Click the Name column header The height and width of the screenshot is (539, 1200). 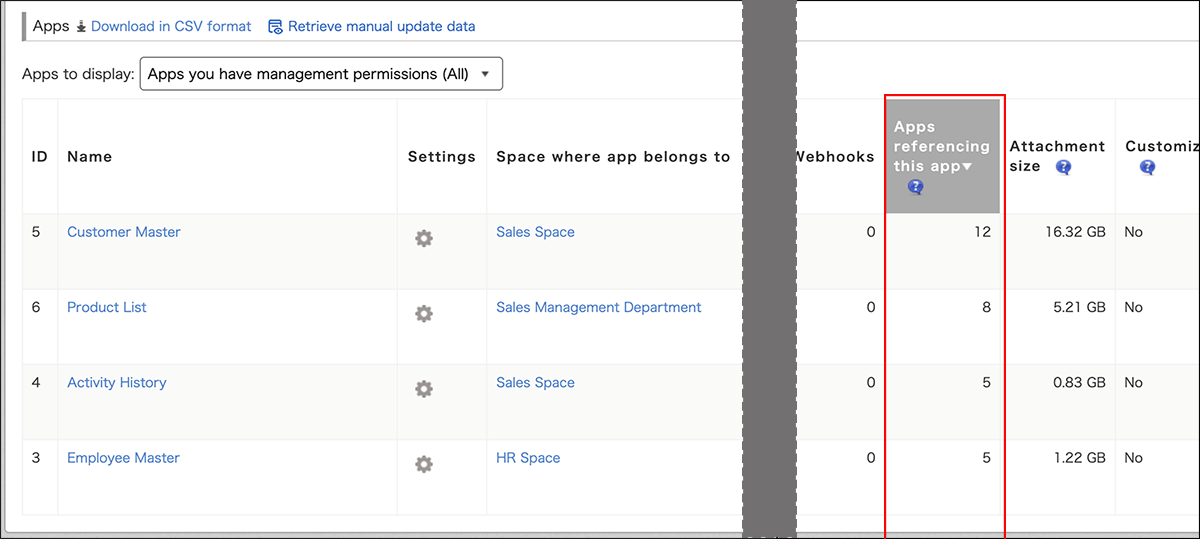[x=89, y=156]
